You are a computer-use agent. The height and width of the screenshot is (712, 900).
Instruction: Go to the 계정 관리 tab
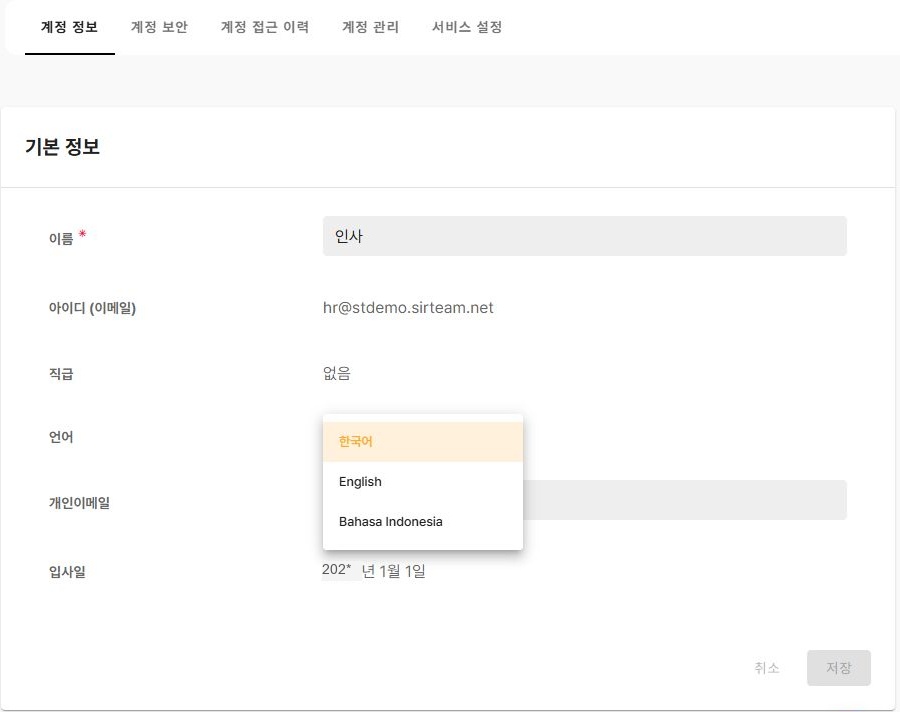click(370, 27)
